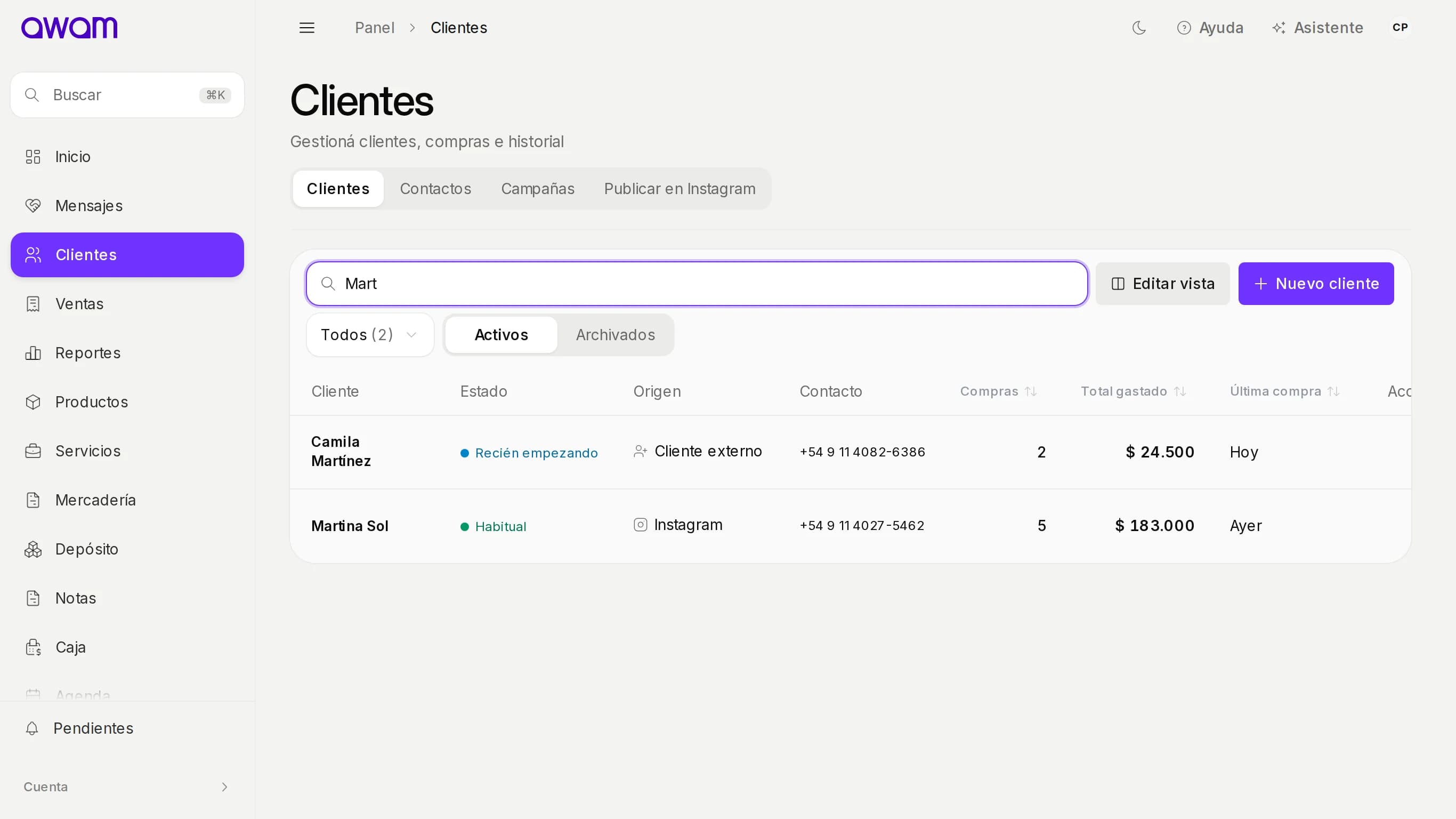Switch filter to Archivados
Viewport: 1456px width, 819px height.
[616, 335]
